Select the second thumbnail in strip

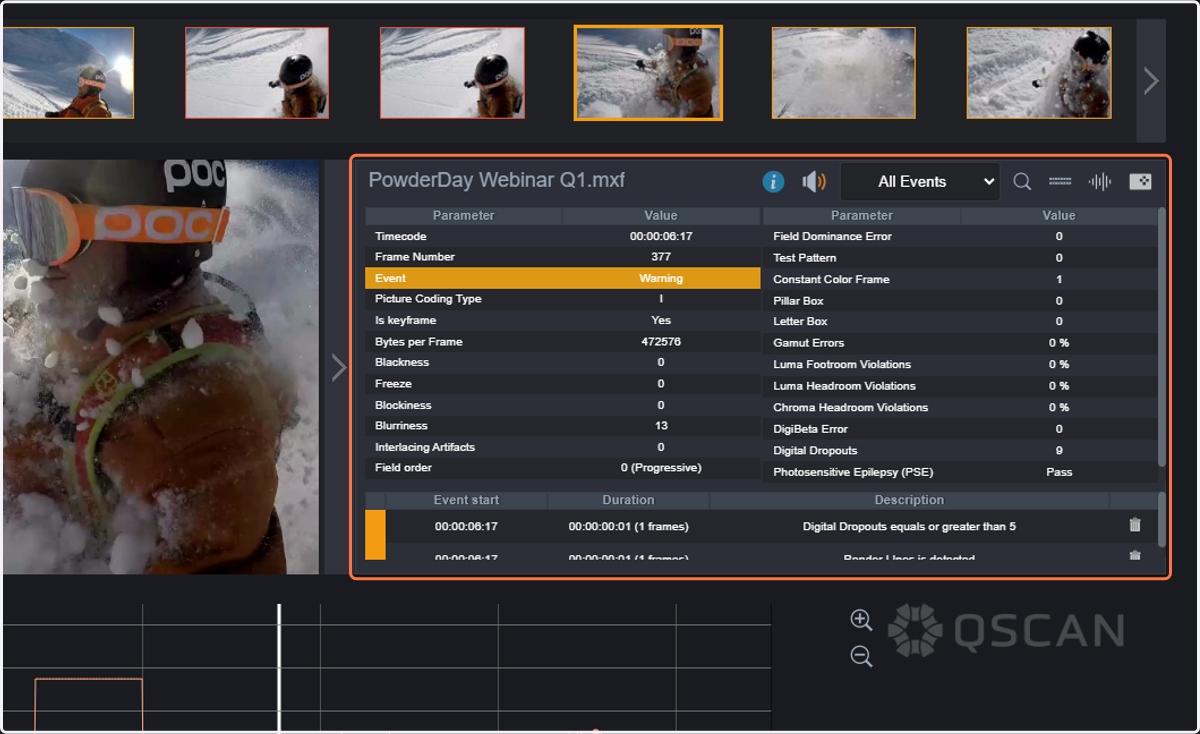[x=257, y=73]
